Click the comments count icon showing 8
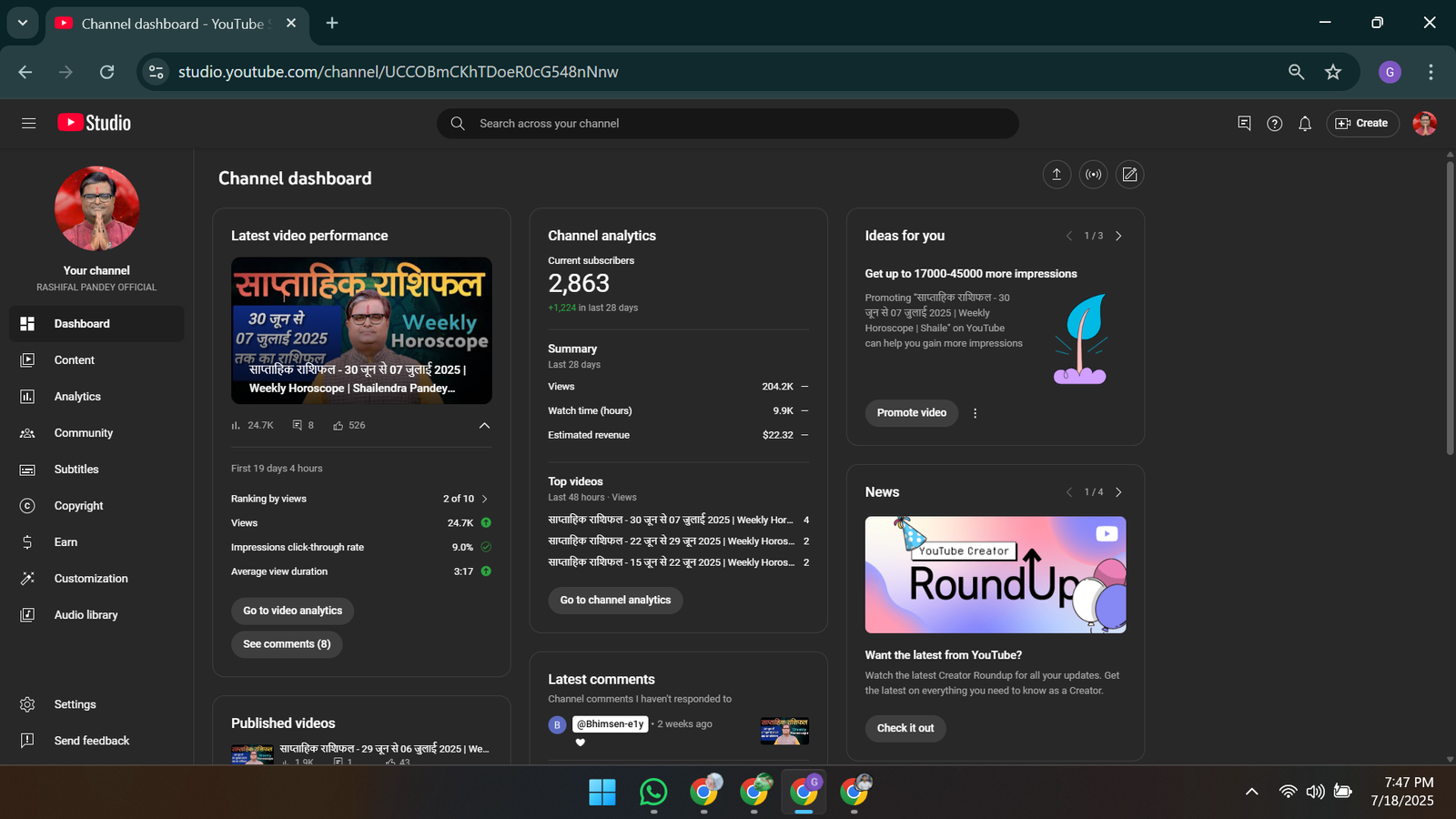The height and width of the screenshot is (819, 1456). click(x=298, y=425)
